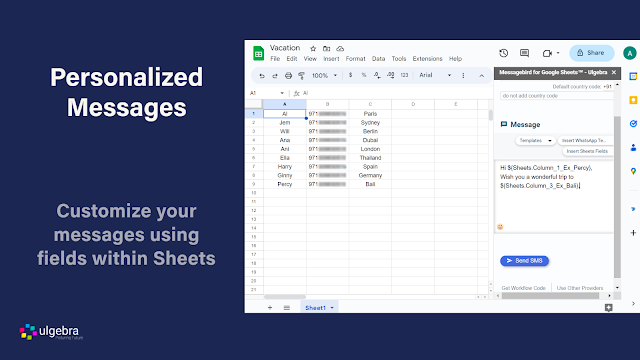Click the Explore icon at bottom right

click(609, 308)
